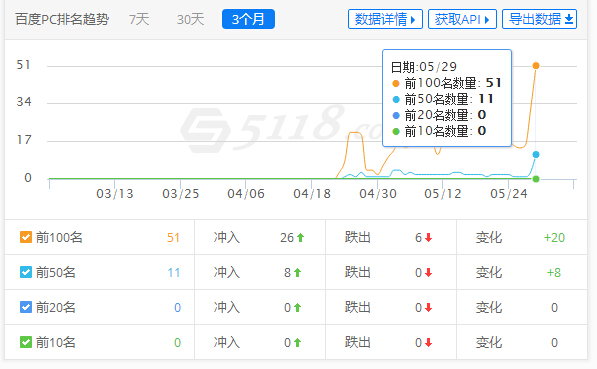This screenshot has height=369, width=597.
Task: Click the green up arrow in 前10名 row
Action: pos(298,343)
